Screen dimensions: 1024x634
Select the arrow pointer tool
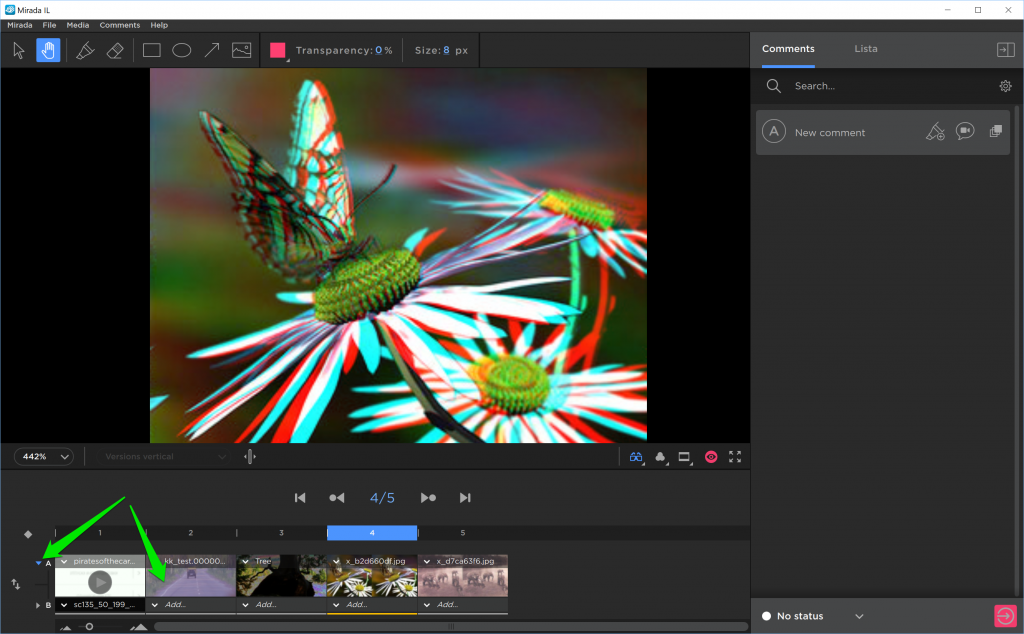click(x=19, y=50)
